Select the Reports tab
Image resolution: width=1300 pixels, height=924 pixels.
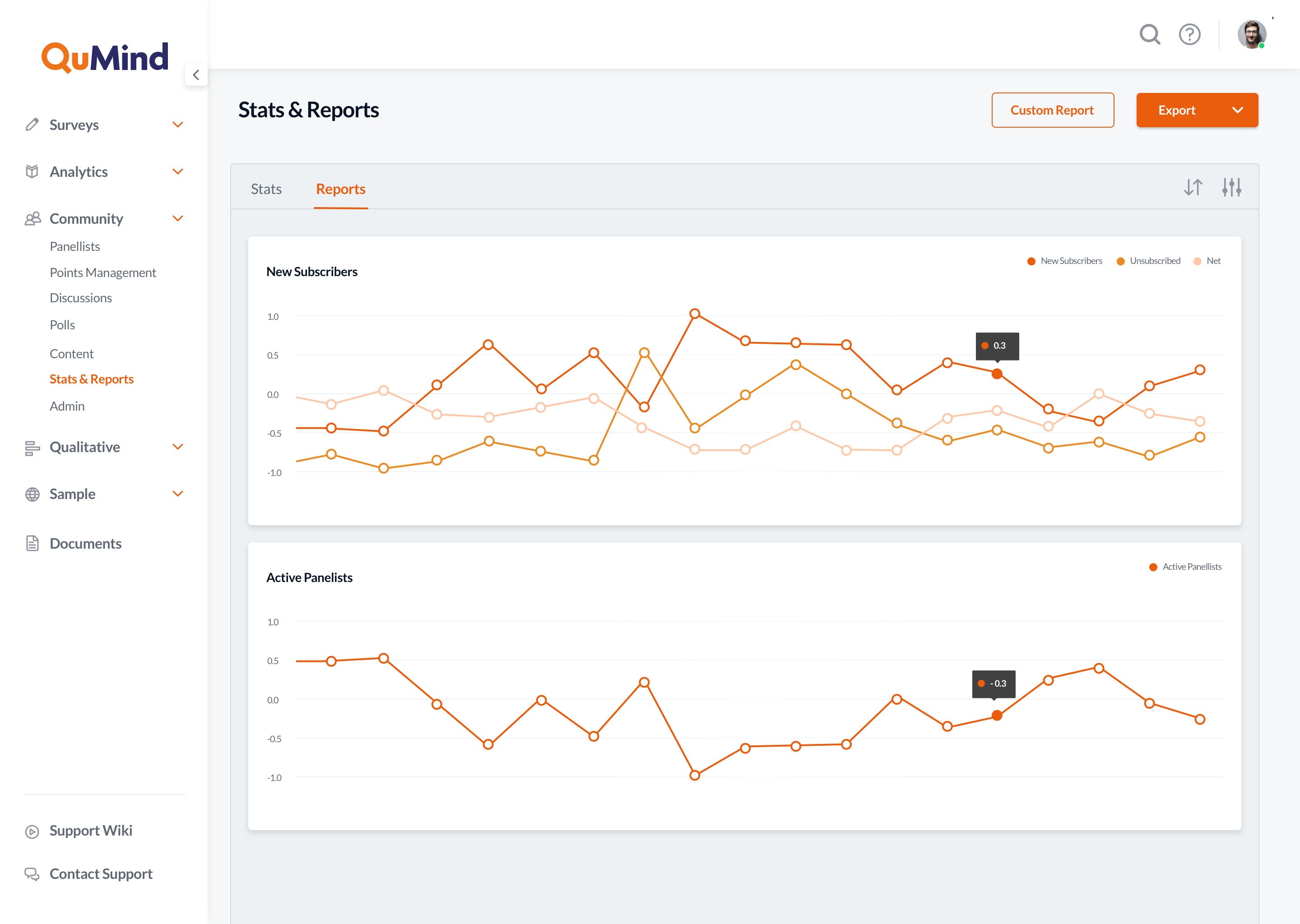pos(340,188)
